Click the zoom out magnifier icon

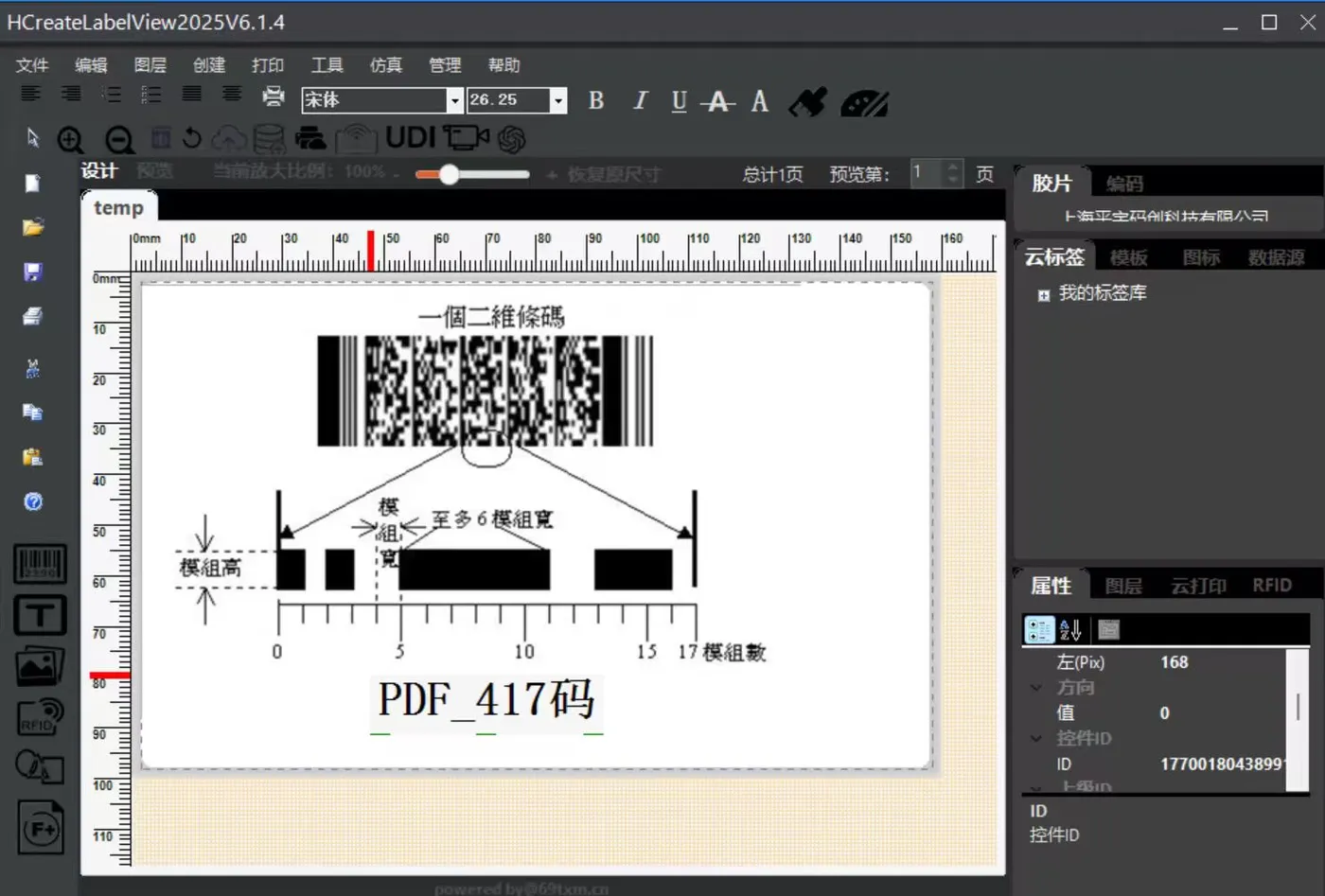pyautogui.click(x=119, y=140)
